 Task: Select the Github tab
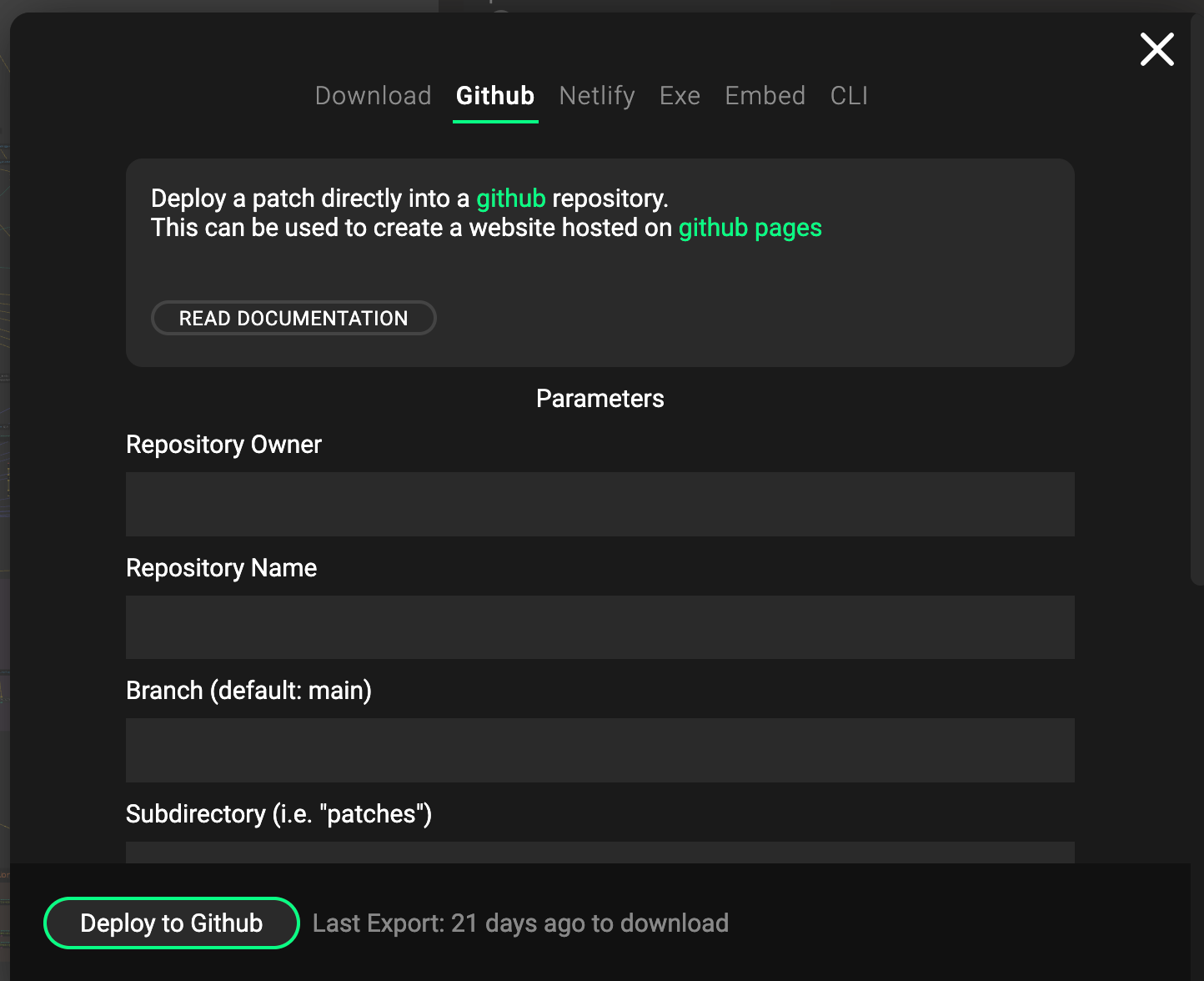click(x=495, y=96)
